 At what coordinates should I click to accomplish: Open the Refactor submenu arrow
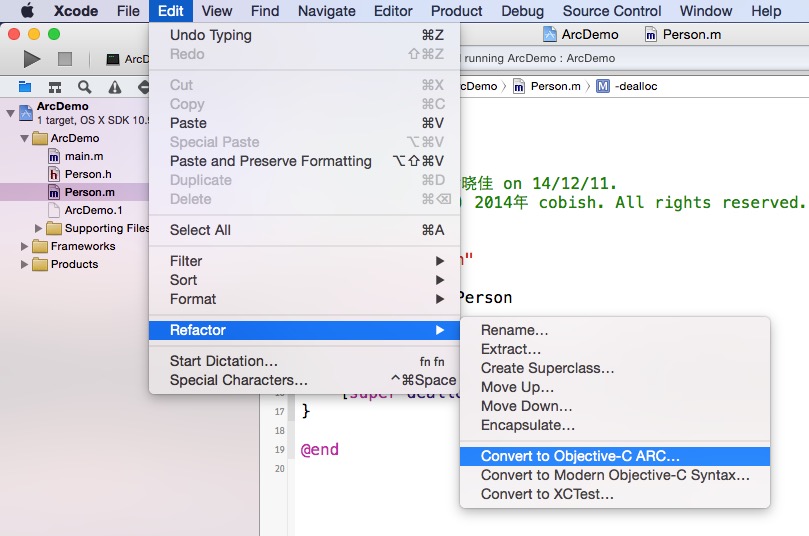440,330
